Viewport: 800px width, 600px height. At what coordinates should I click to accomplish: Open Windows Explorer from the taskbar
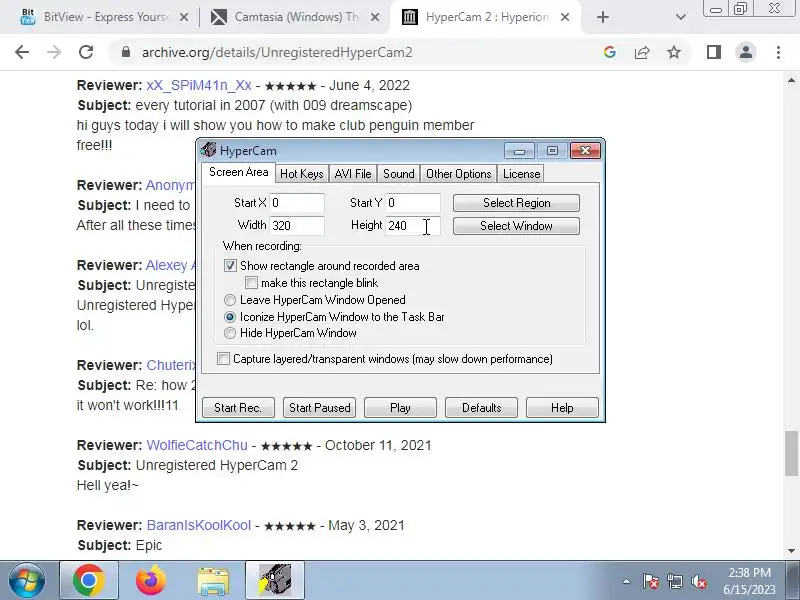(213, 580)
